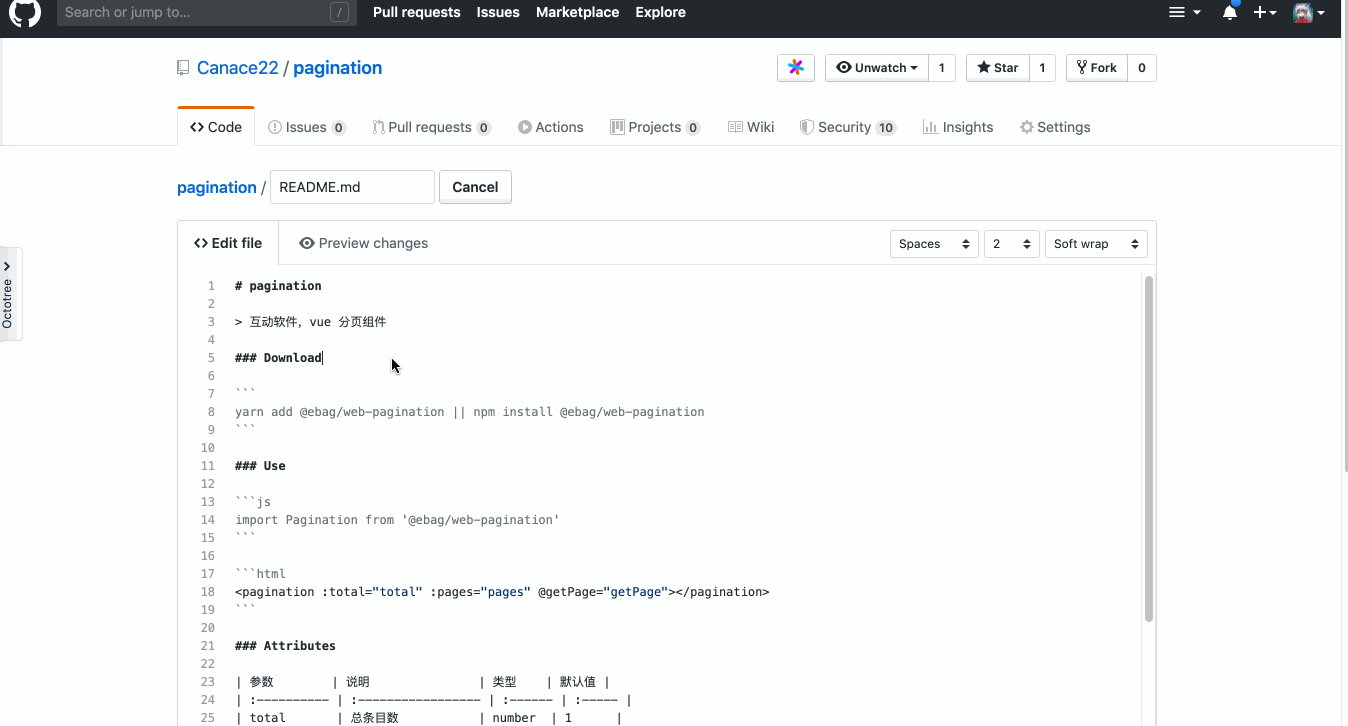Open the plus create-new menu
Screen dimensions: 1348x726
coord(1265,12)
